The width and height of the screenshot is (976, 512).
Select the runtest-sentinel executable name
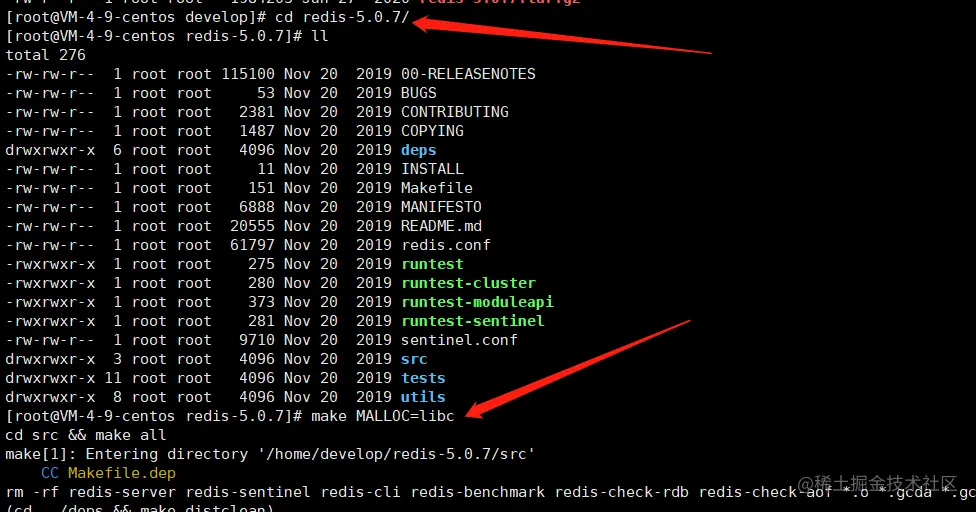point(473,321)
